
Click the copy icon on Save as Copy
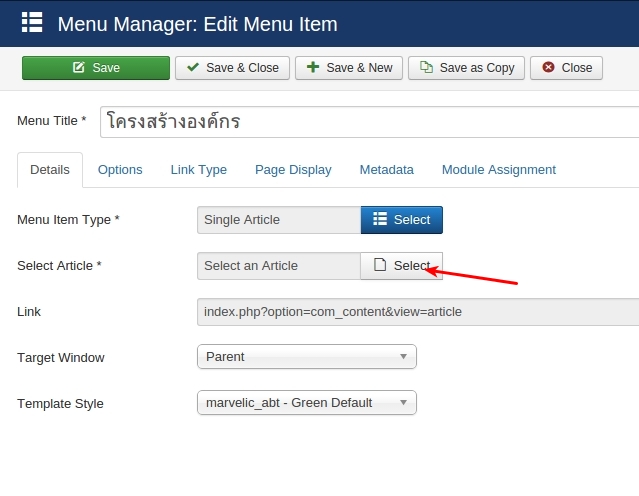(426, 67)
